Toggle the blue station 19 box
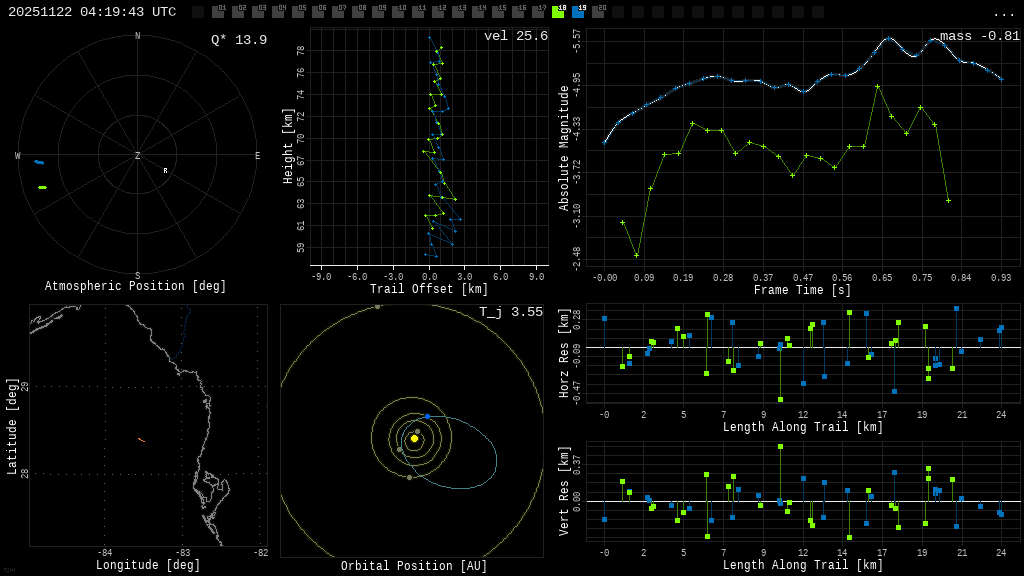This screenshot has width=1024, height=576. 578,12
